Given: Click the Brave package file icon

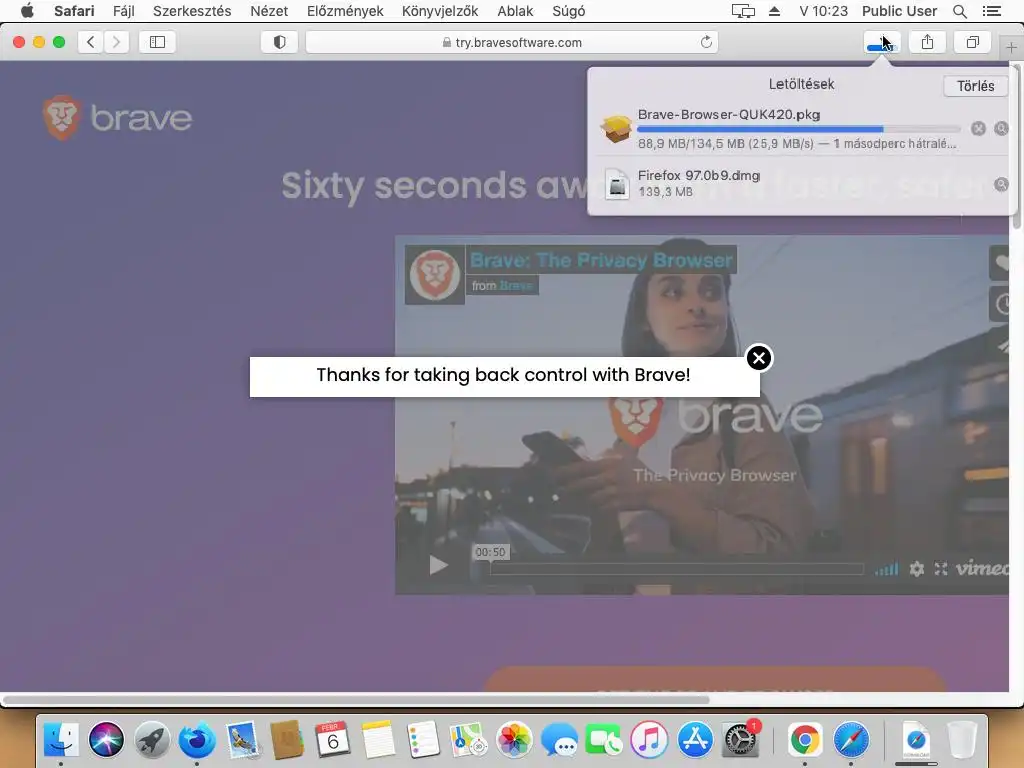Looking at the screenshot, I should [x=616, y=127].
